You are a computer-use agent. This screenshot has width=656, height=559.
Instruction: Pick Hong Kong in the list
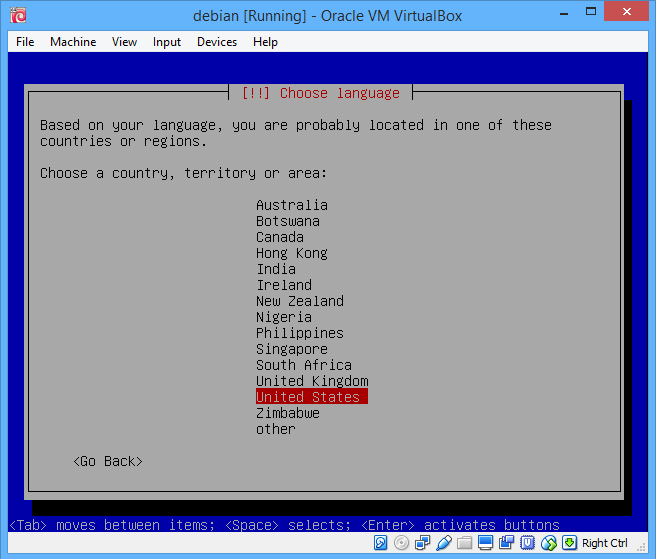pos(292,253)
